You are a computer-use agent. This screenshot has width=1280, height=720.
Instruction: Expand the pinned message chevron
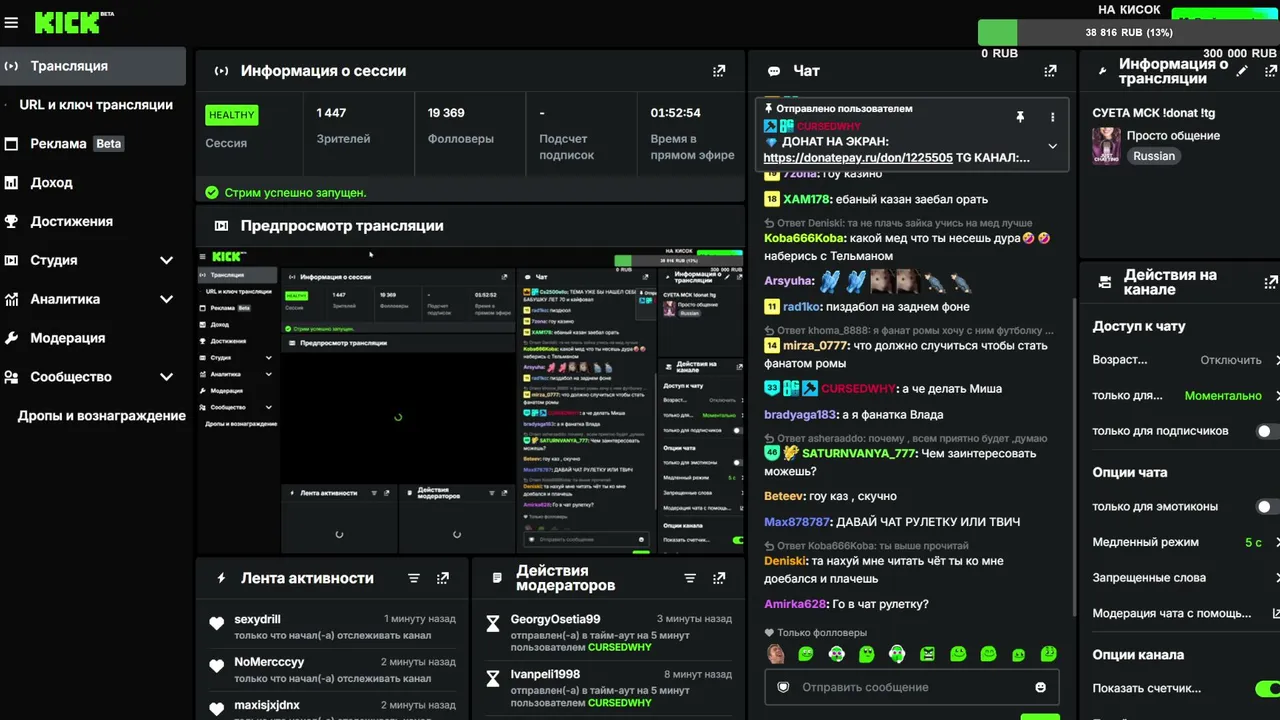click(1052, 146)
